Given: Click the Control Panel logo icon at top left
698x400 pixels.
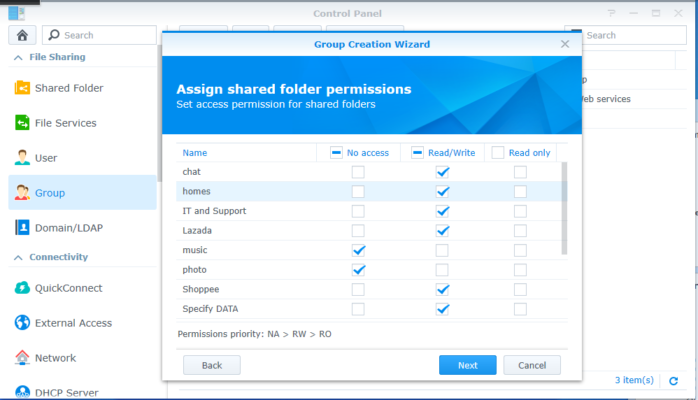Looking at the screenshot, I should tap(16, 13).
